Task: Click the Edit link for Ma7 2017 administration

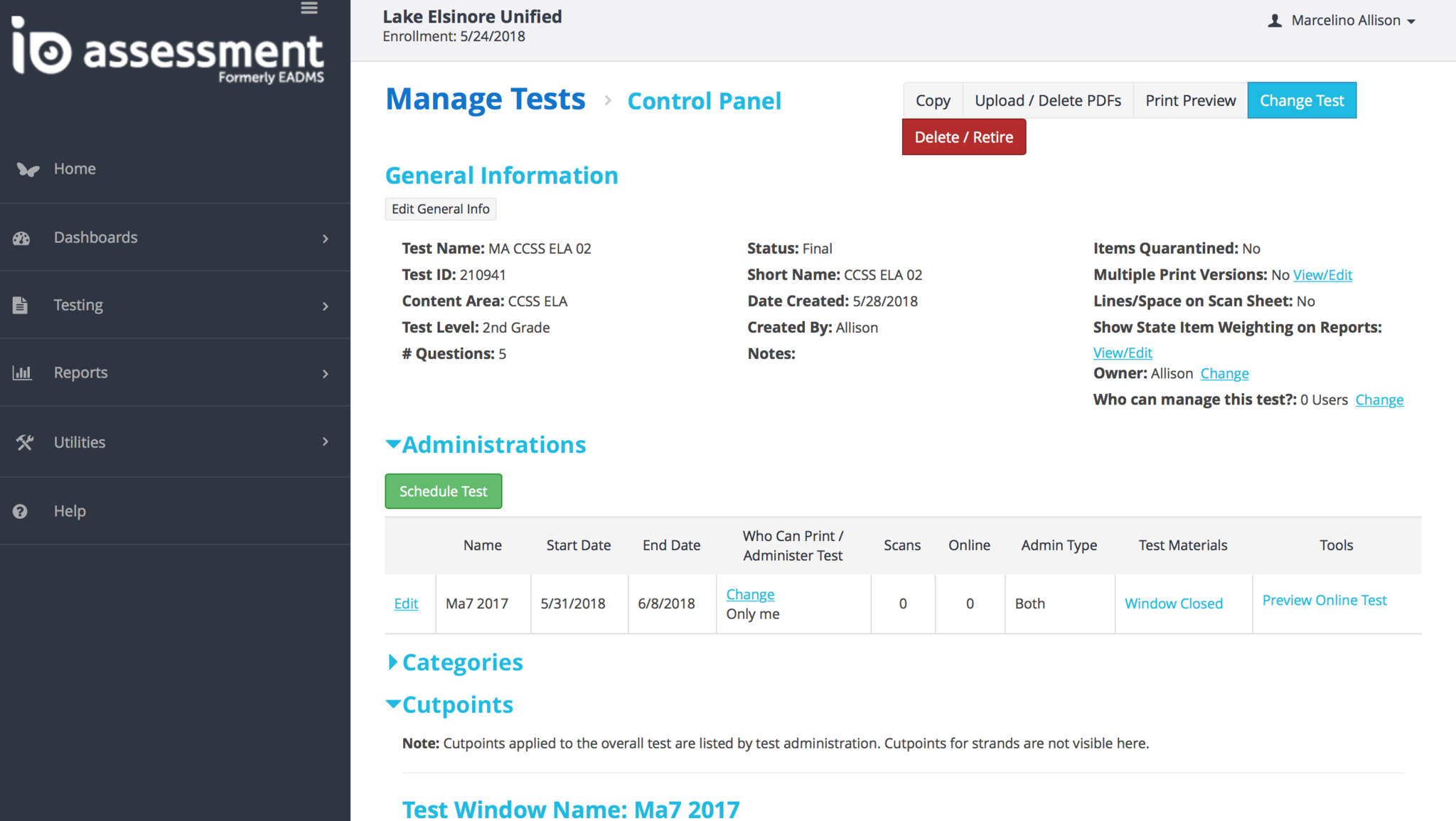Action: pyautogui.click(x=406, y=603)
